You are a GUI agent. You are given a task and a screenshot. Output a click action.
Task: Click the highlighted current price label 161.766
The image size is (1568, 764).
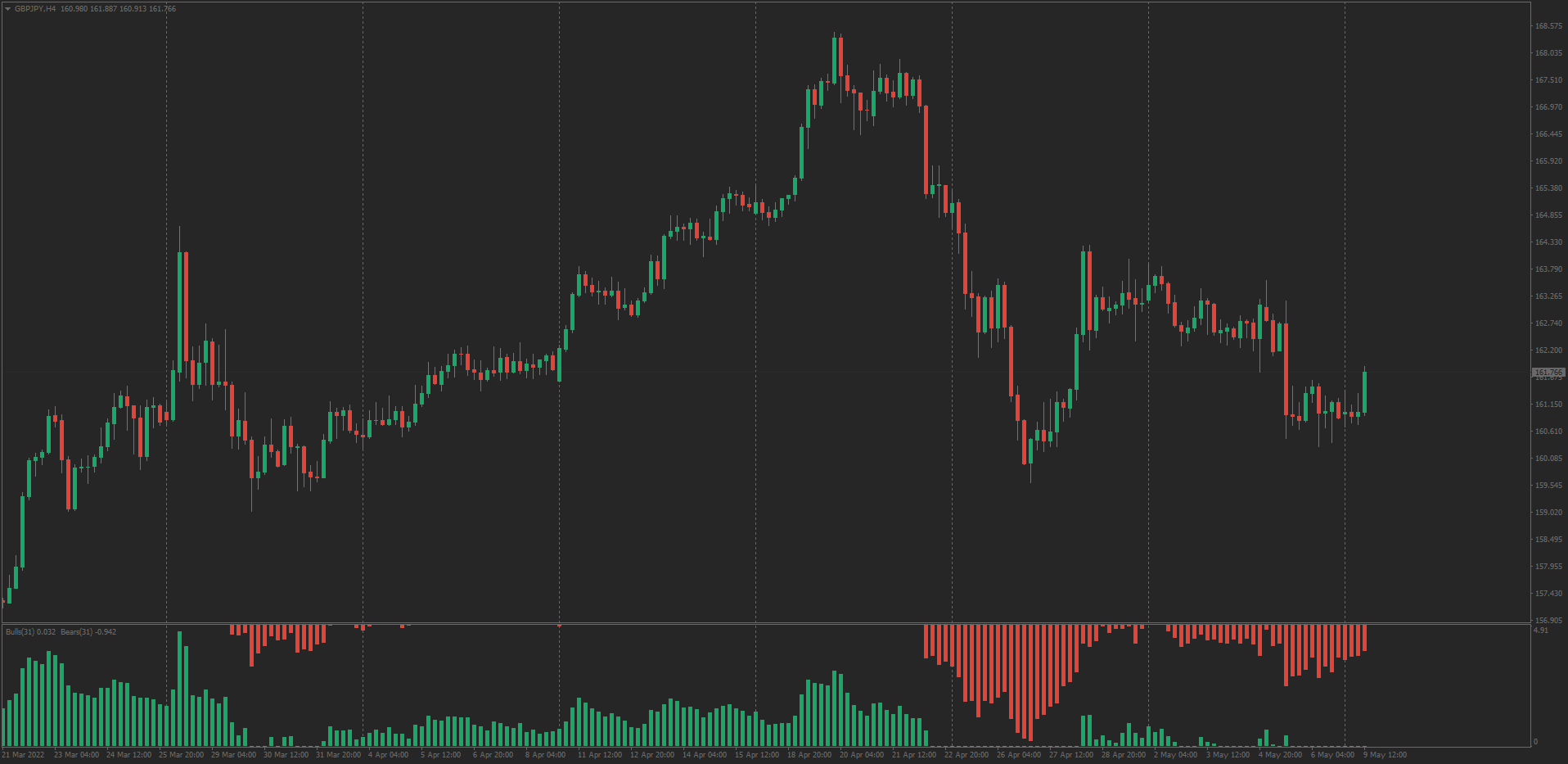1548,373
